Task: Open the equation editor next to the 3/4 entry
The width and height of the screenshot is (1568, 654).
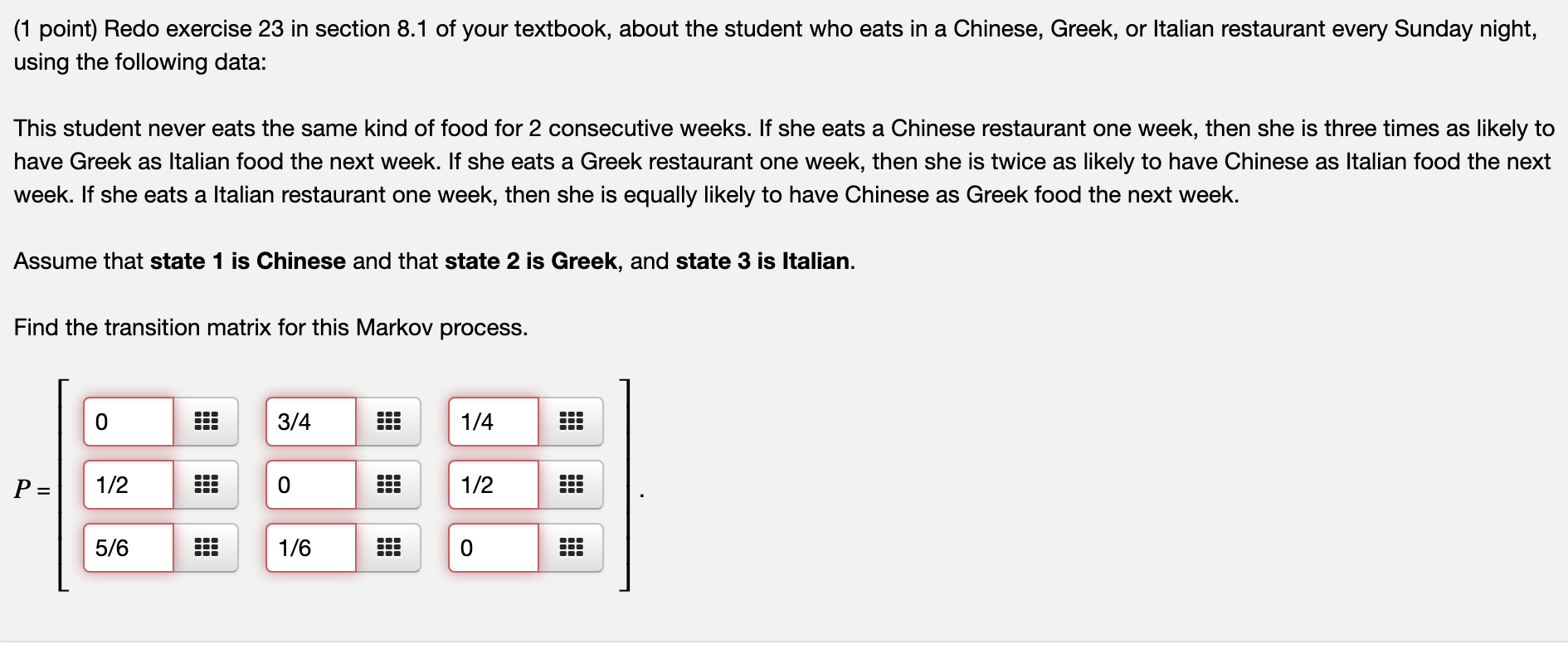Action: click(x=390, y=422)
